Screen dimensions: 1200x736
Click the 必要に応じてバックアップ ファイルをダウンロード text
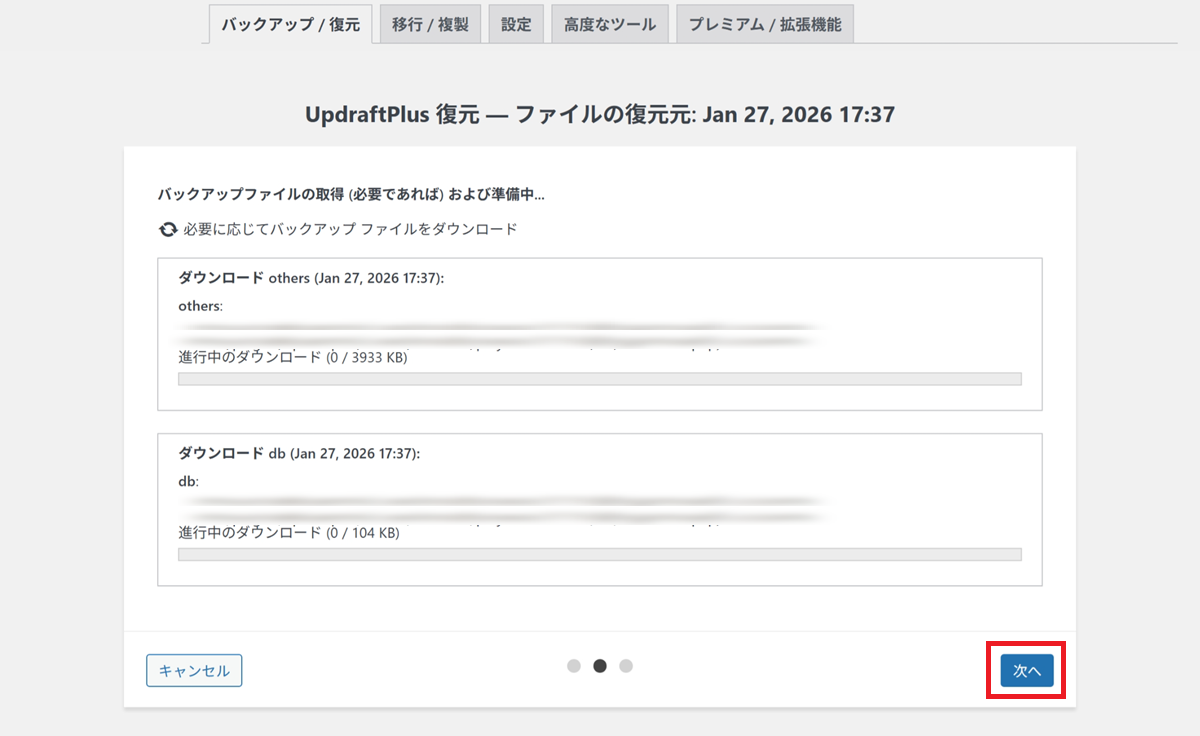tap(350, 229)
